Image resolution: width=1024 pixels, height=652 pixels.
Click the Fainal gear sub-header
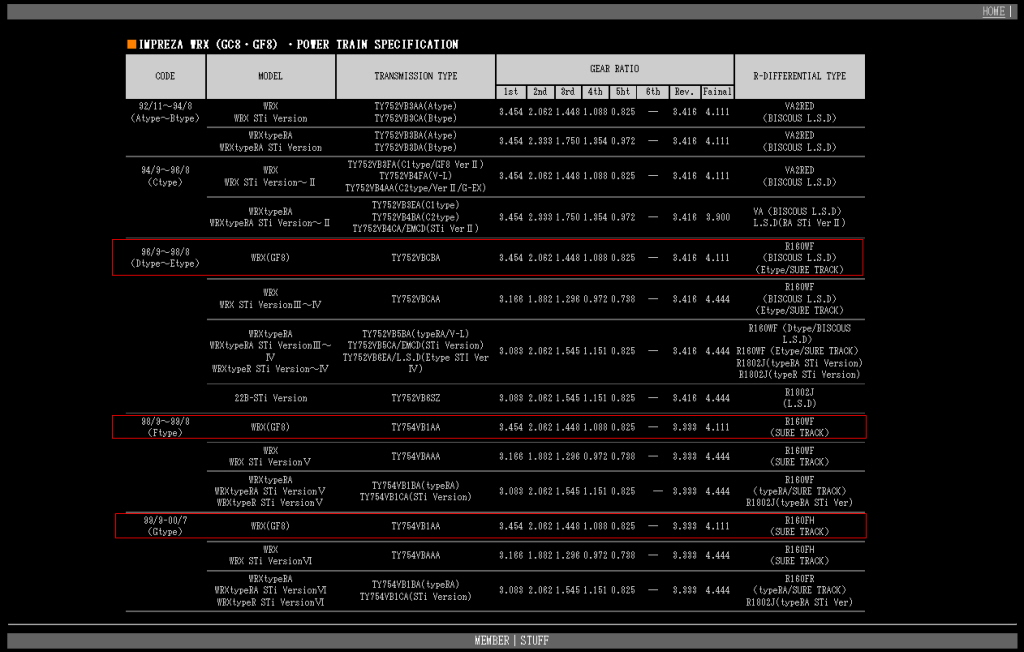pyautogui.click(x=717, y=92)
